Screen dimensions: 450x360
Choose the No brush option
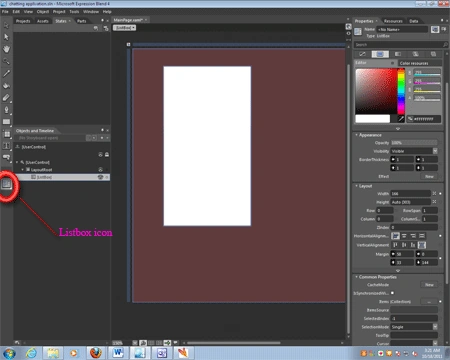pos(362,54)
